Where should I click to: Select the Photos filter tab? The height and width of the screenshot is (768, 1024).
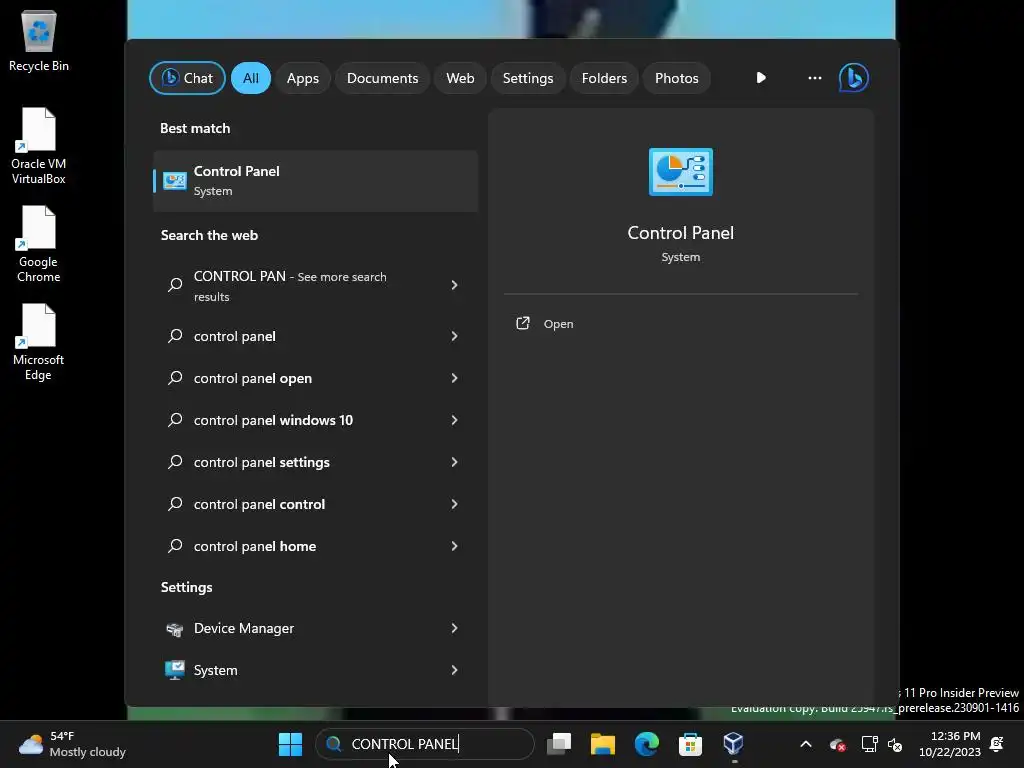point(677,78)
